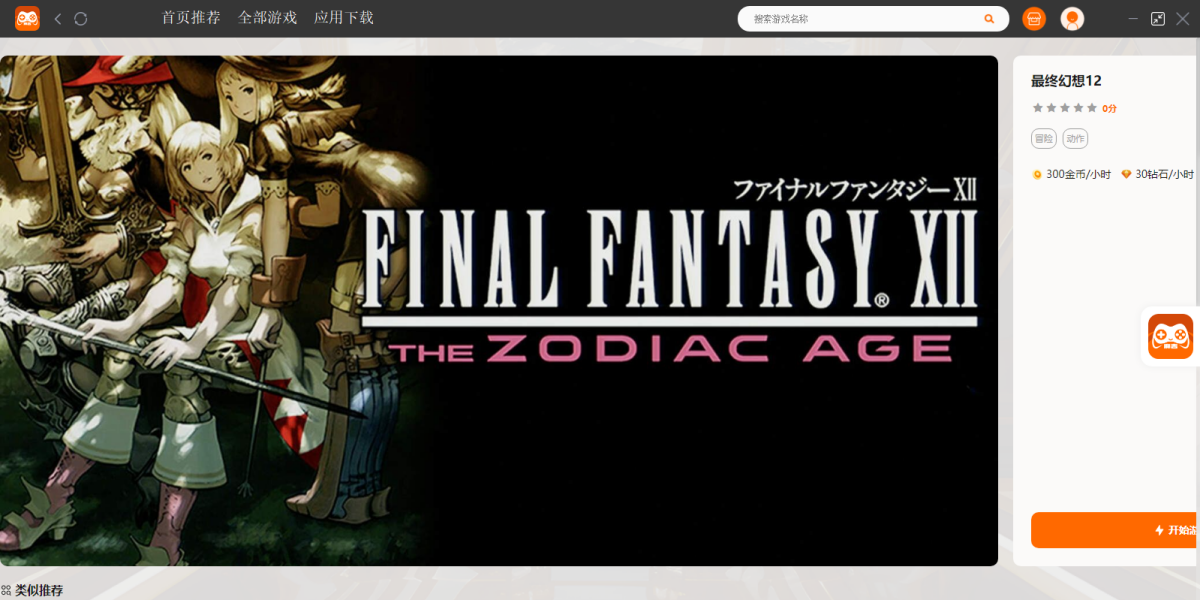The height and width of the screenshot is (600, 1200).
Task: Click the gold coin icon beside 300金币/小时
Action: 1037,174
